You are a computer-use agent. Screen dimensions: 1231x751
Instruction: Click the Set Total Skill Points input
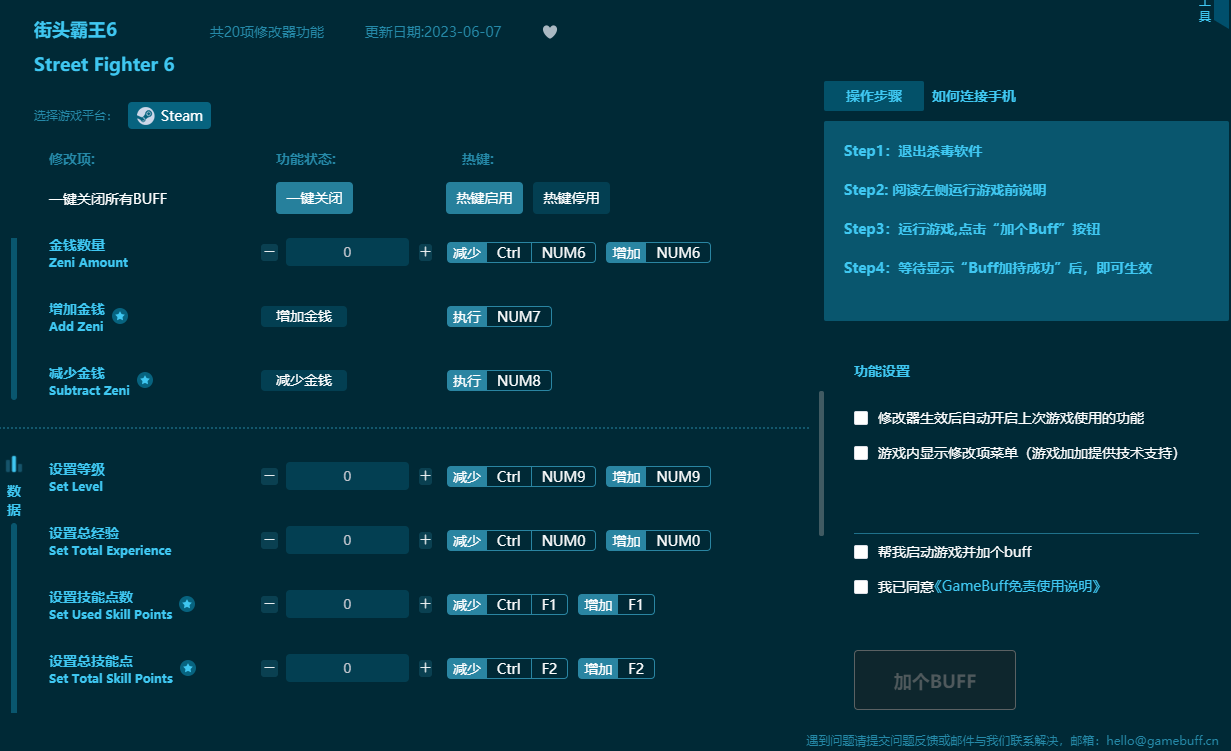(x=347, y=669)
